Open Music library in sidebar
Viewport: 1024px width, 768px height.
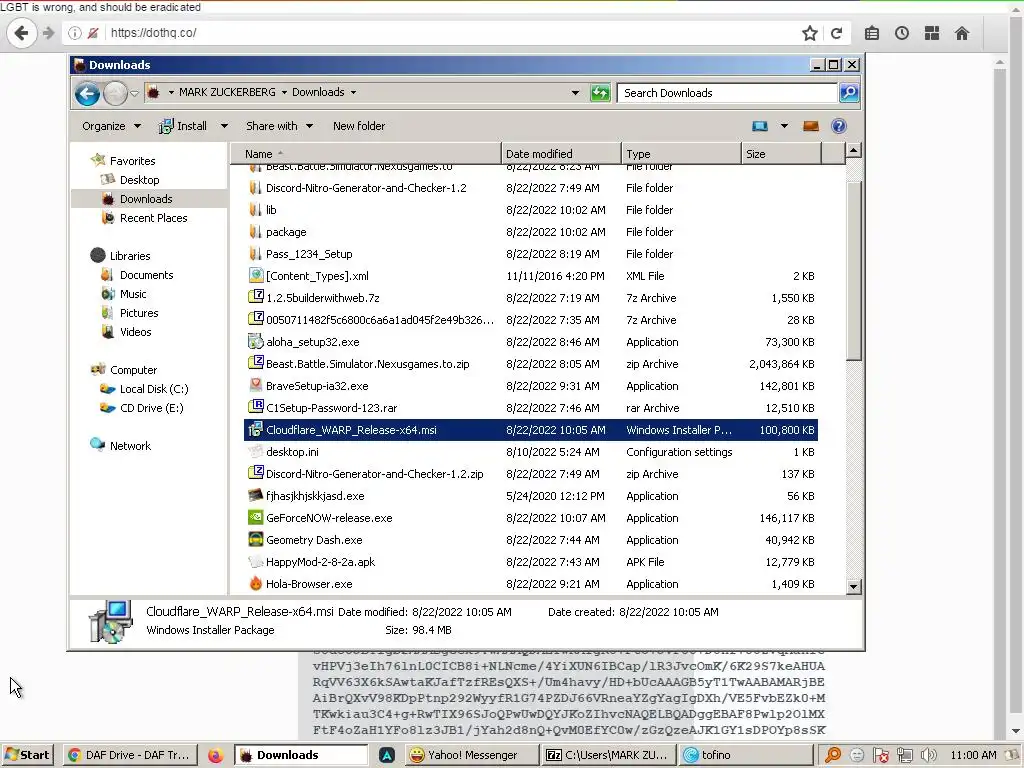click(133, 294)
